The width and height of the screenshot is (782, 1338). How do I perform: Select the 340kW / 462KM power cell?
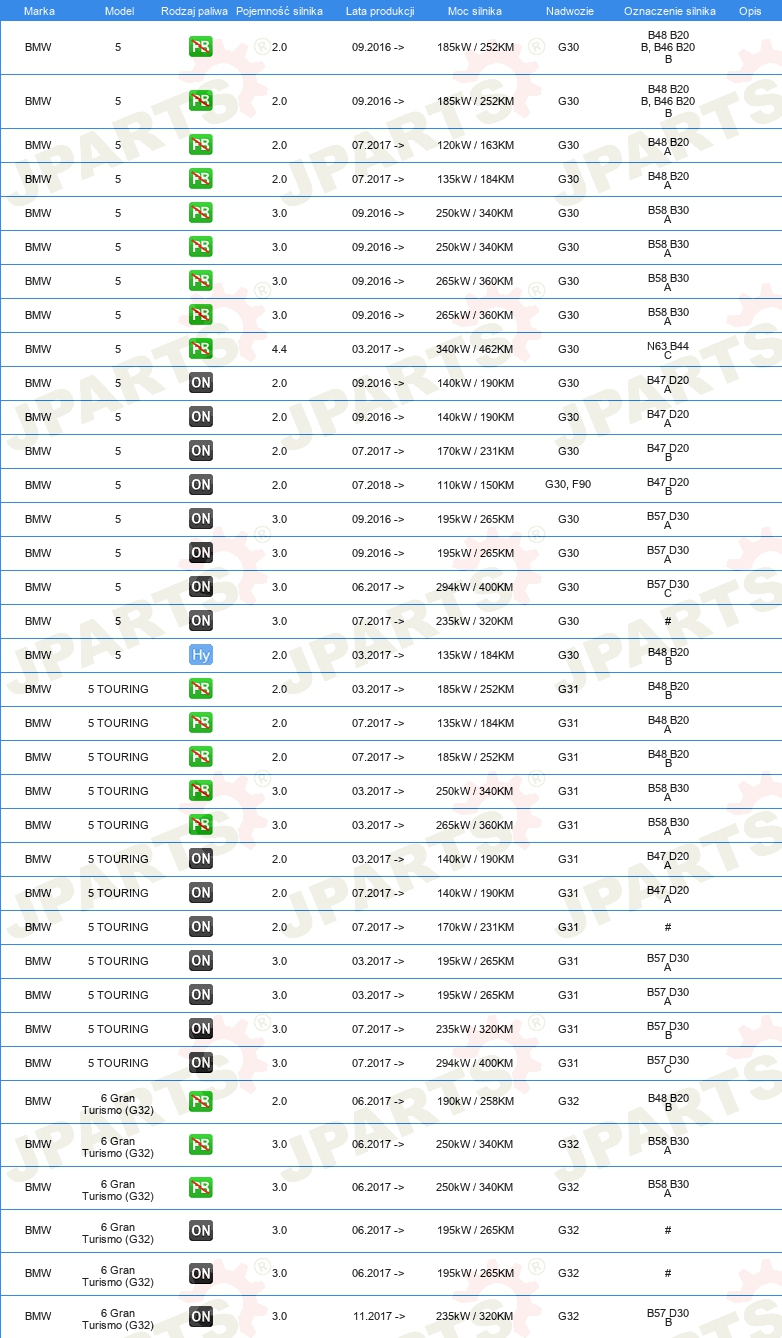click(x=475, y=349)
